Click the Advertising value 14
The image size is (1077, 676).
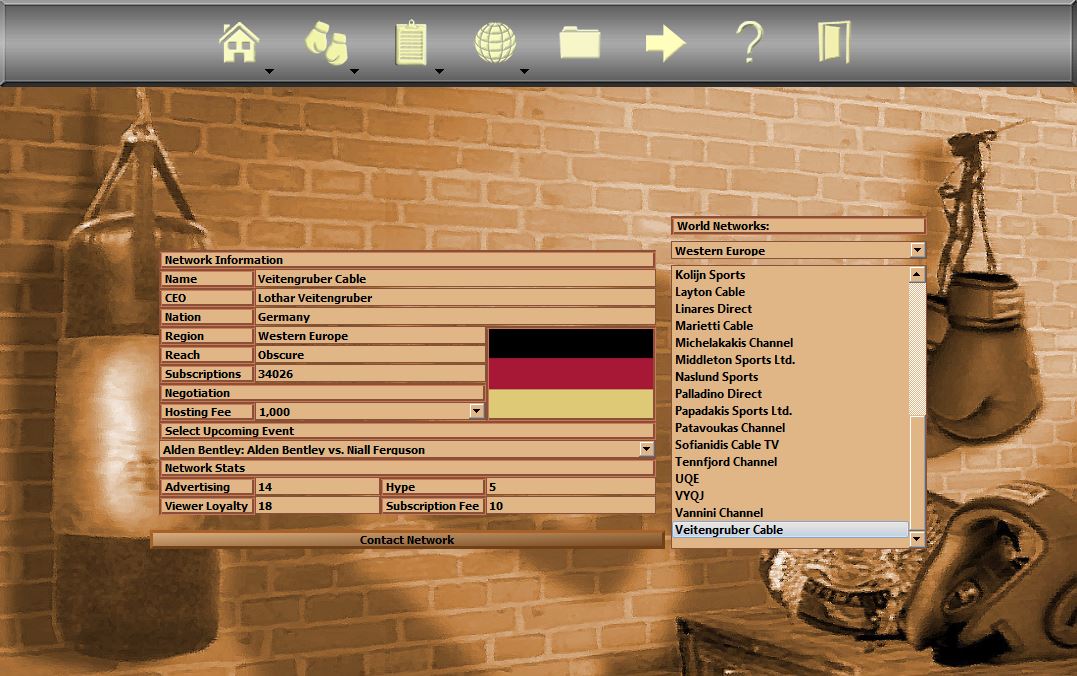click(317, 486)
